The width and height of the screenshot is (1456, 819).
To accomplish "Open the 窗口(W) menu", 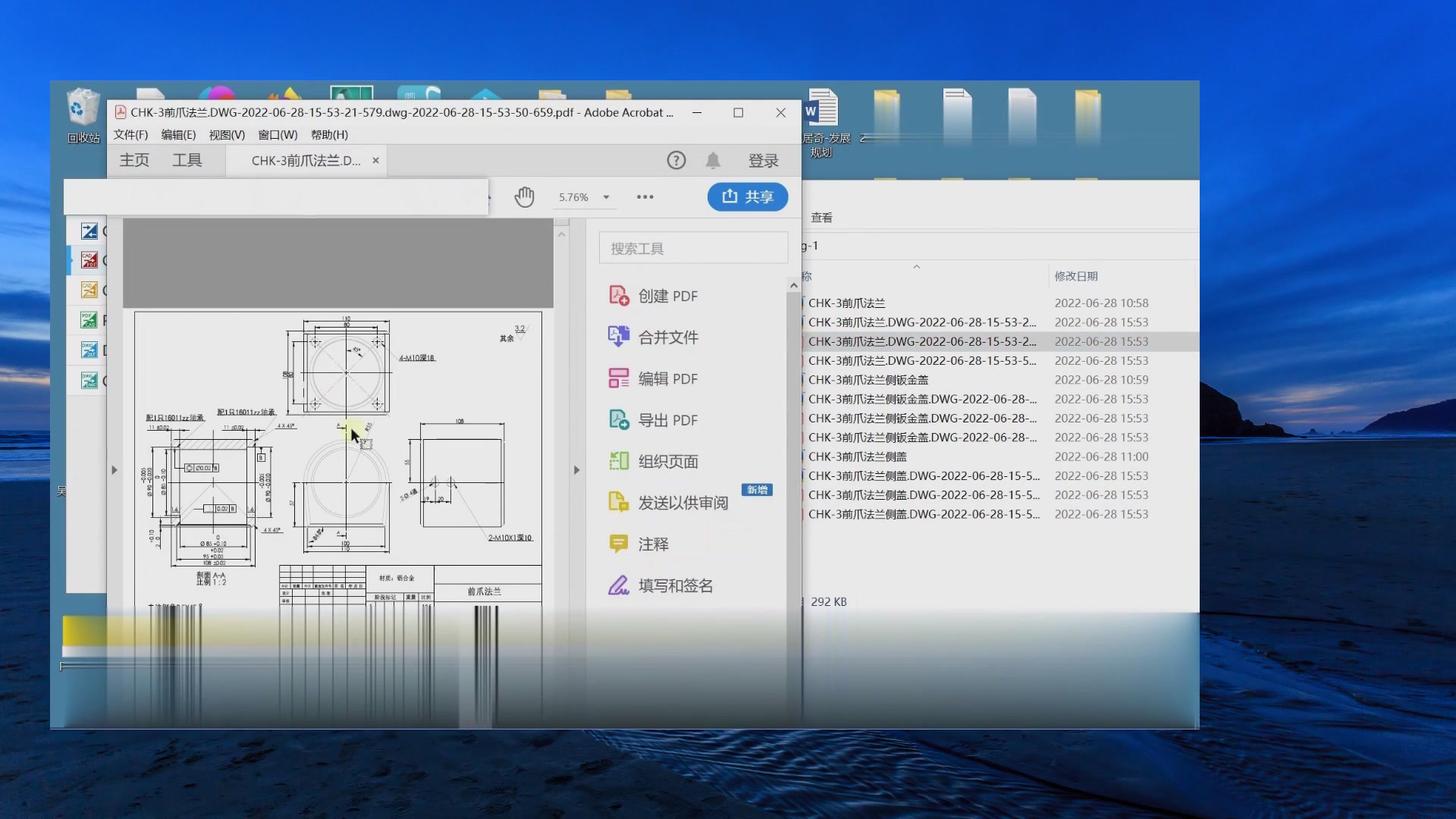I will coord(278,135).
